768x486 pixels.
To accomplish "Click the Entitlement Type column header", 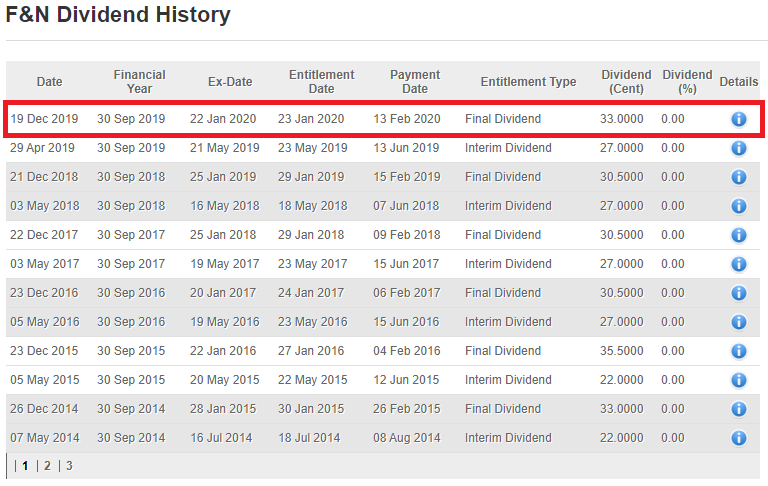I will [x=528, y=82].
